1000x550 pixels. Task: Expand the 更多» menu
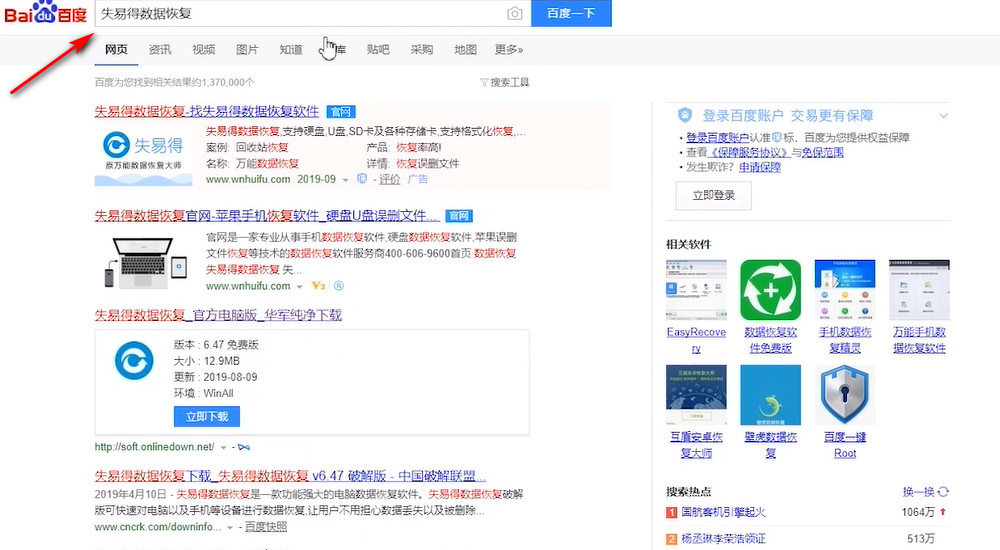pos(508,50)
